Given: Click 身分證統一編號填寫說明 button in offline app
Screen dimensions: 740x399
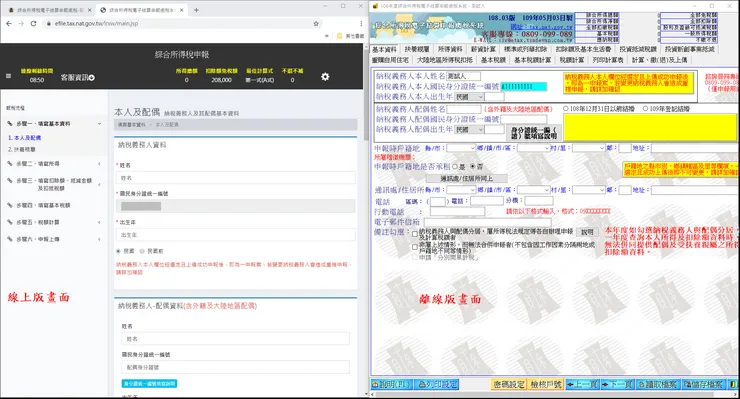Looking at the screenshot, I should tap(534, 133).
